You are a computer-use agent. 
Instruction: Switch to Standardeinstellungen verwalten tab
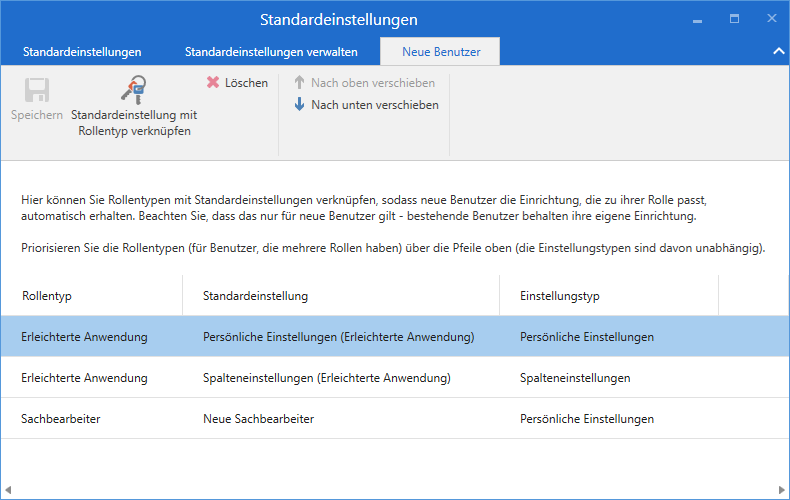coord(271,52)
